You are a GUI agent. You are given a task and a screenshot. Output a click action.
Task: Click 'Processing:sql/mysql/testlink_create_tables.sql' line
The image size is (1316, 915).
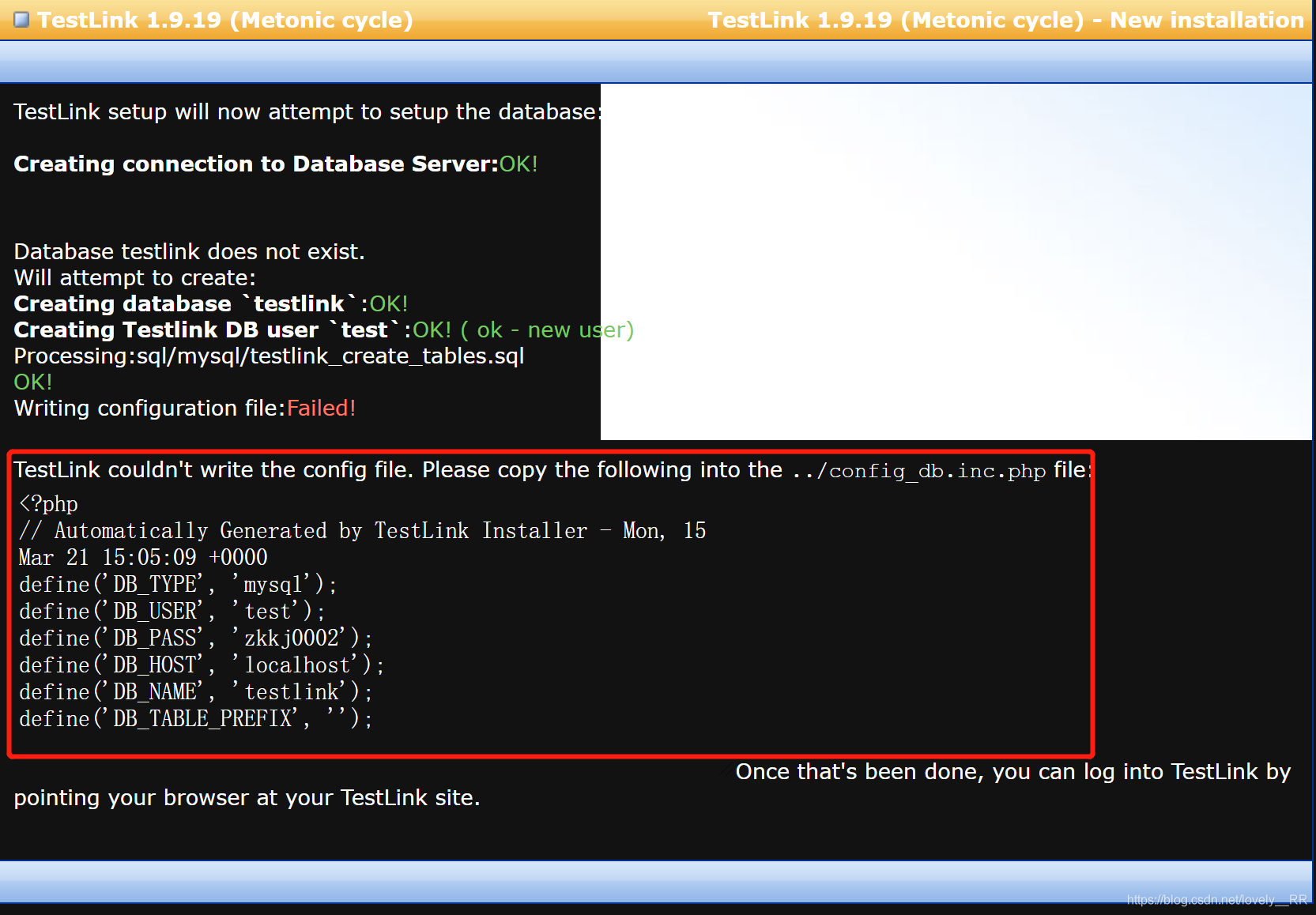tap(269, 356)
